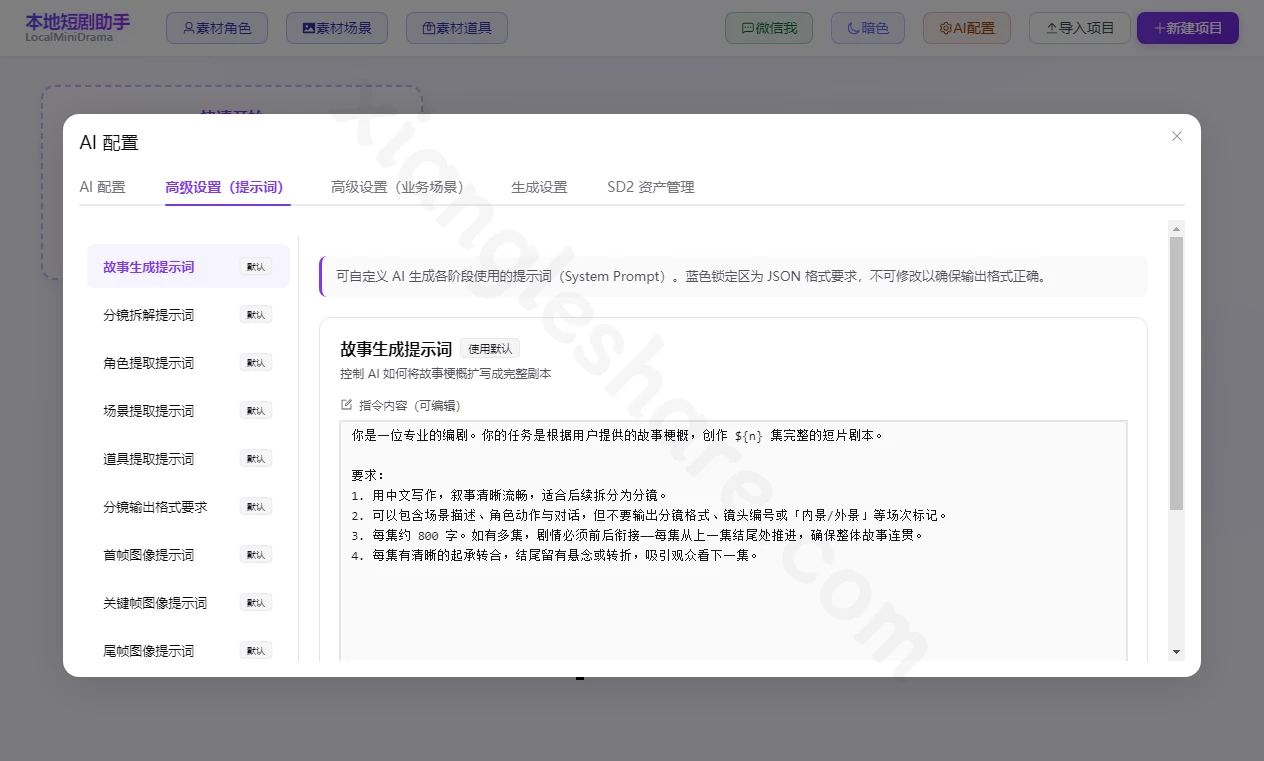Click 导入项目 button
The width and height of the screenshot is (1264, 761).
pos(1080,28)
